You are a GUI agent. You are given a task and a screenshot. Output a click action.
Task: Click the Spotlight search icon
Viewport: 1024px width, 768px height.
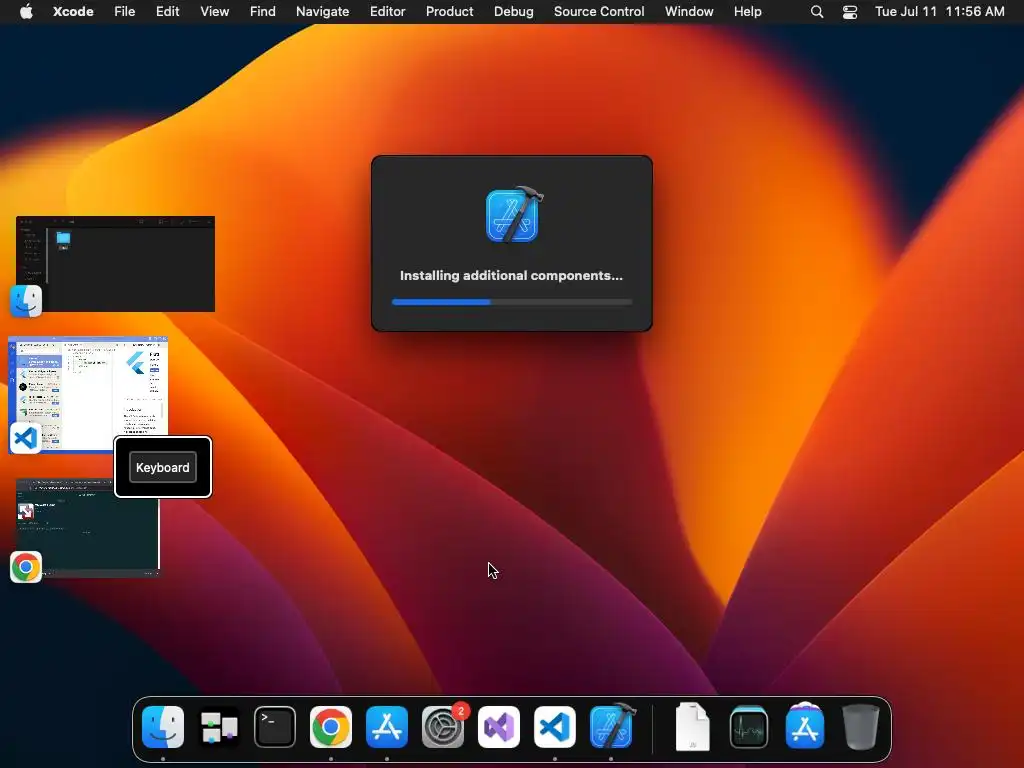click(816, 11)
